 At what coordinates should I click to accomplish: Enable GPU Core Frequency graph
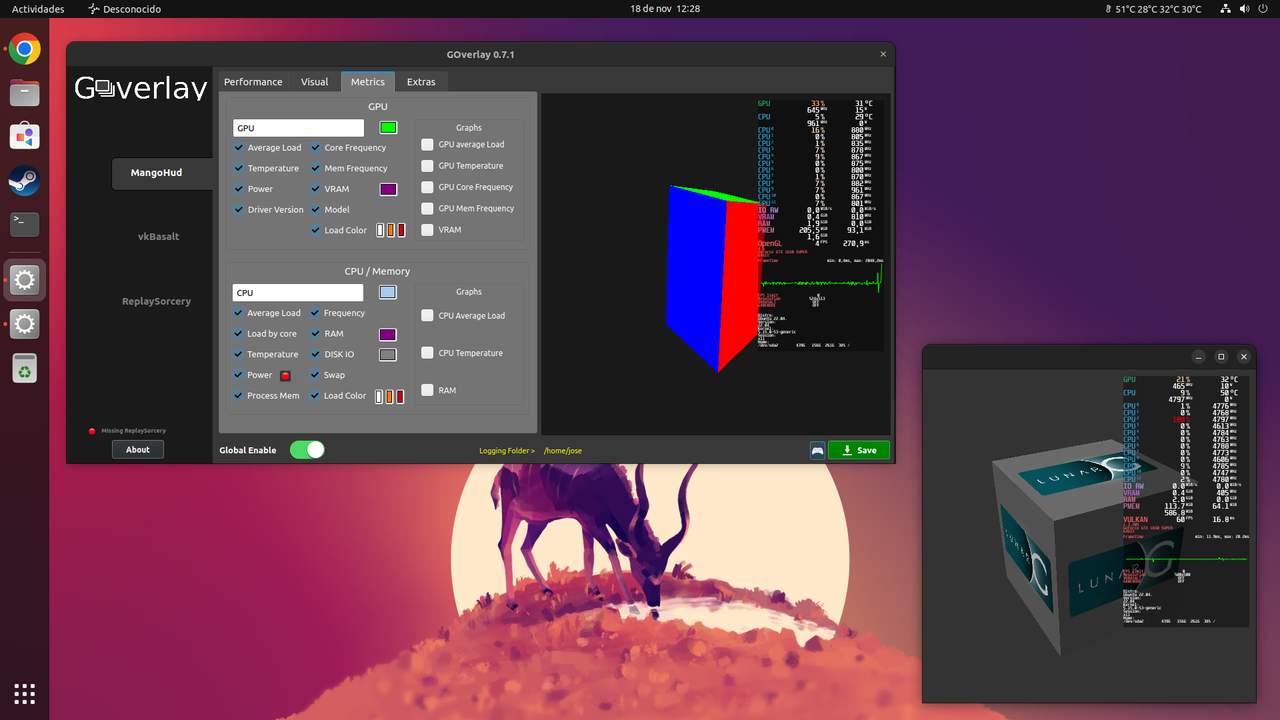pyautogui.click(x=428, y=187)
